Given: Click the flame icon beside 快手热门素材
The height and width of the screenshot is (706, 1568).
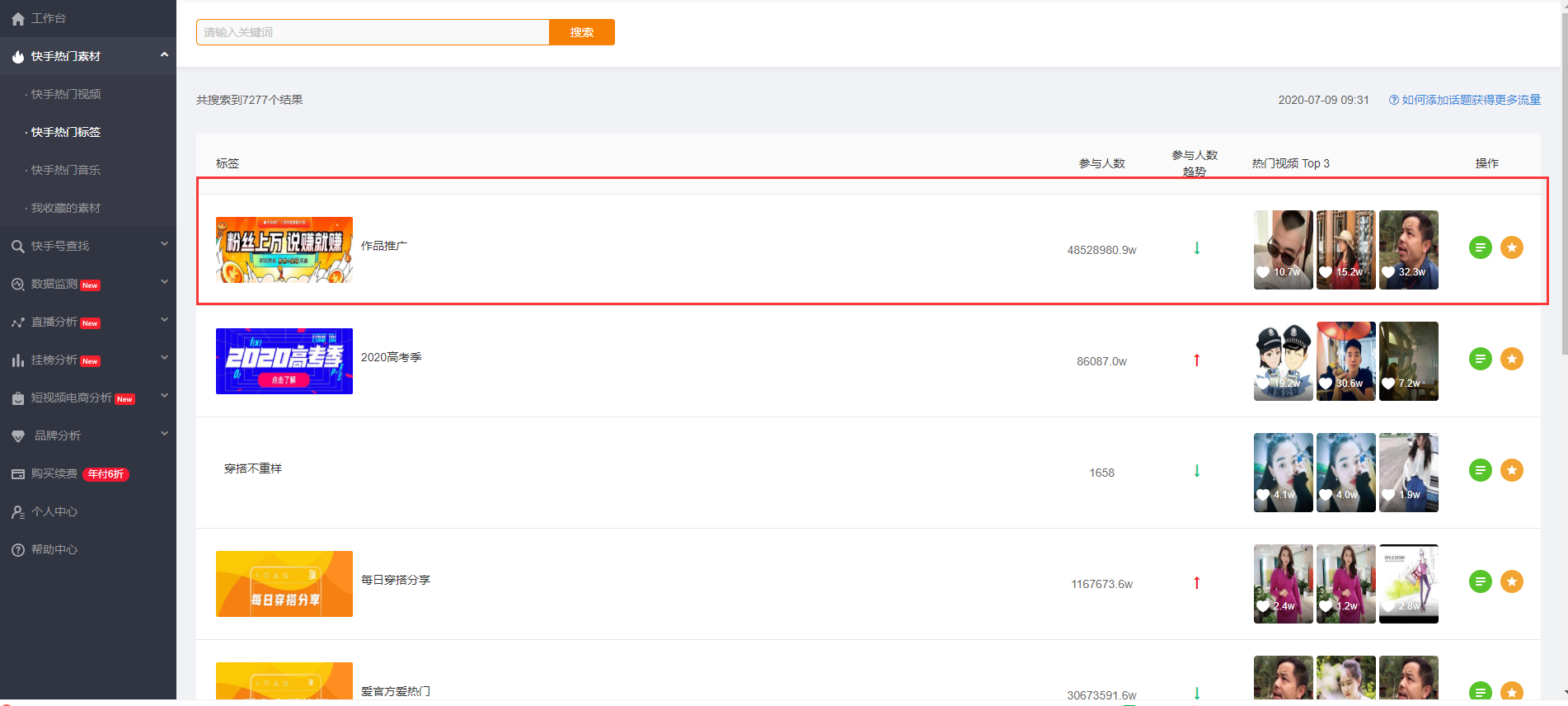Looking at the screenshot, I should coord(18,56).
